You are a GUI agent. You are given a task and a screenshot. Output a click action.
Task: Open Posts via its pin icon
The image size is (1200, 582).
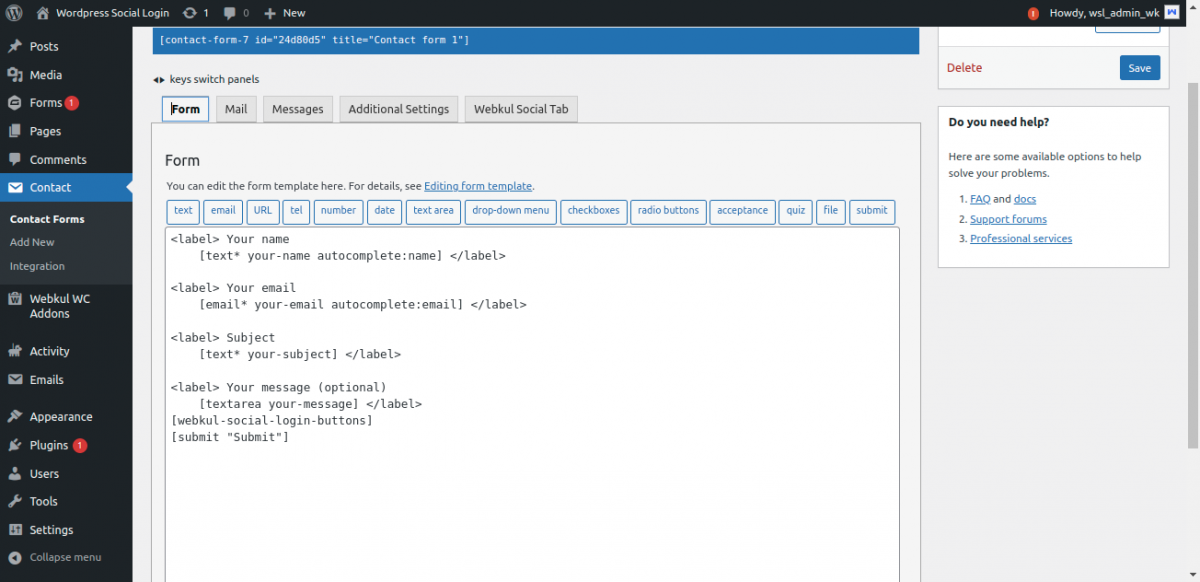pyautogui.click(x=15, y=47)
